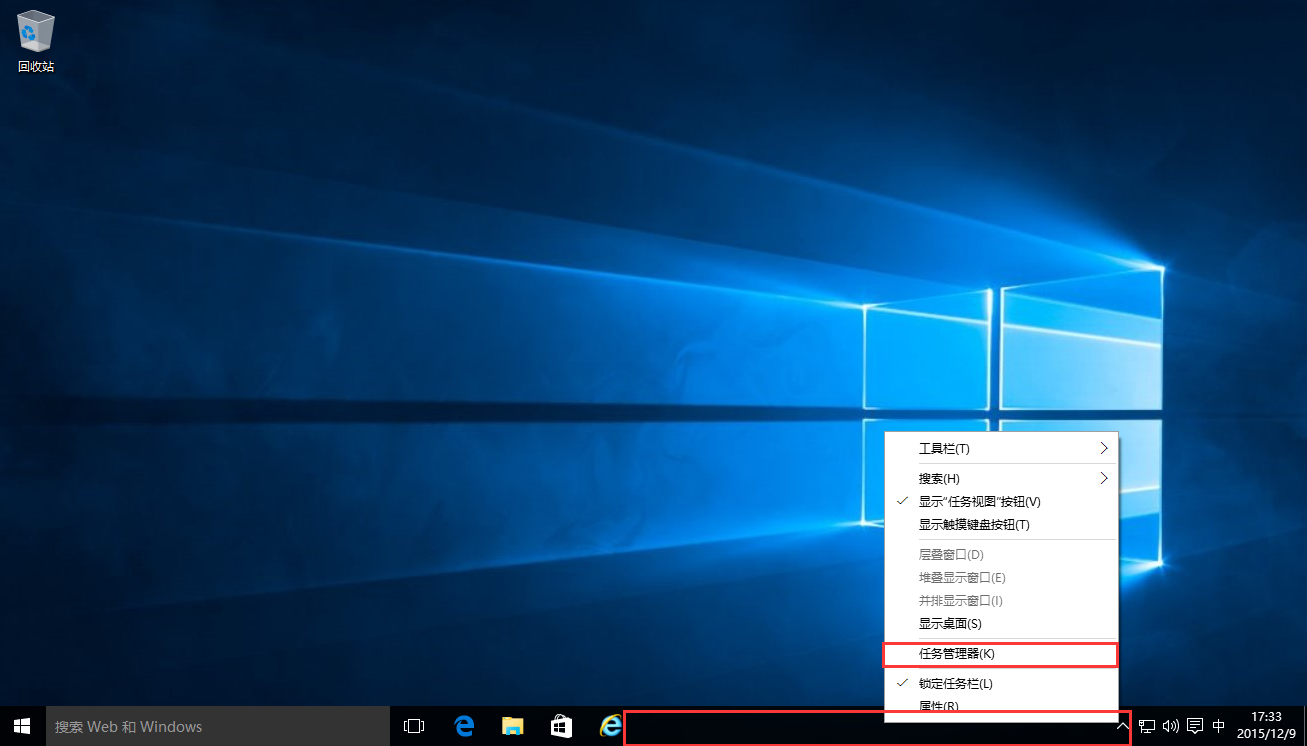This screenshot has height=746, width=1307.
Task: Open the Windows Store taskbar icon
Action: pos(562,726)
